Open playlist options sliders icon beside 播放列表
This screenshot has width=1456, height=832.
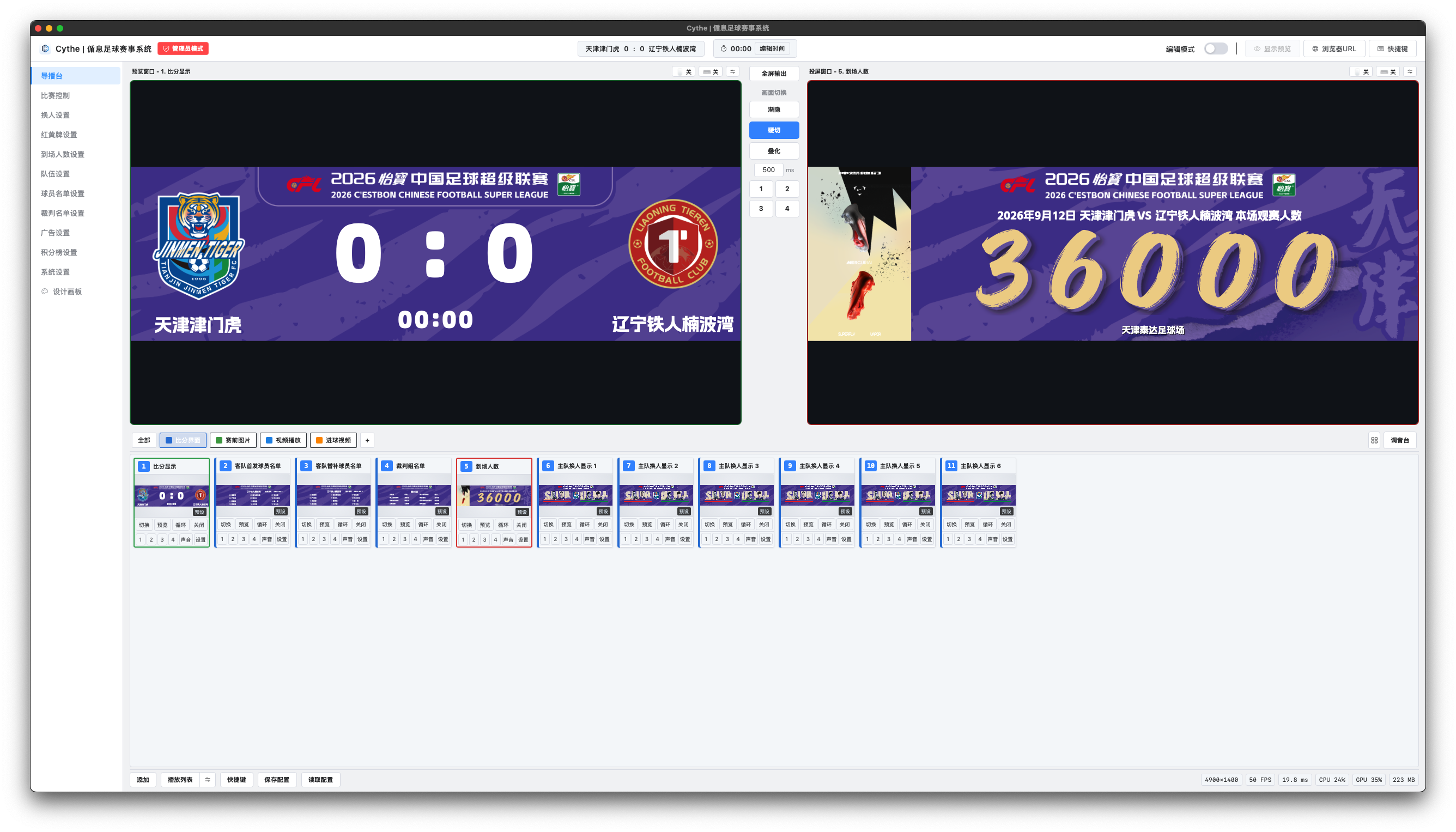[x=208, y=780]
